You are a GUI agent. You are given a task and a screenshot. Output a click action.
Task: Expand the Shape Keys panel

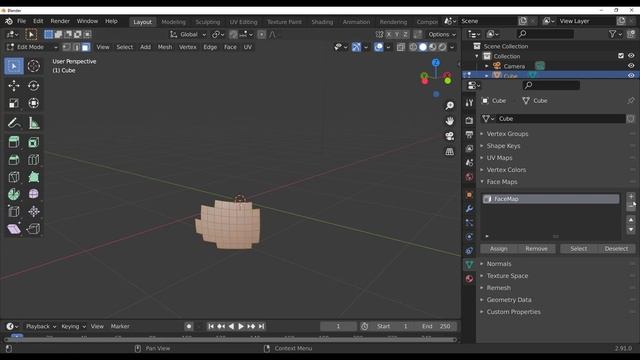pyautogui.click(x=503, y=146)
